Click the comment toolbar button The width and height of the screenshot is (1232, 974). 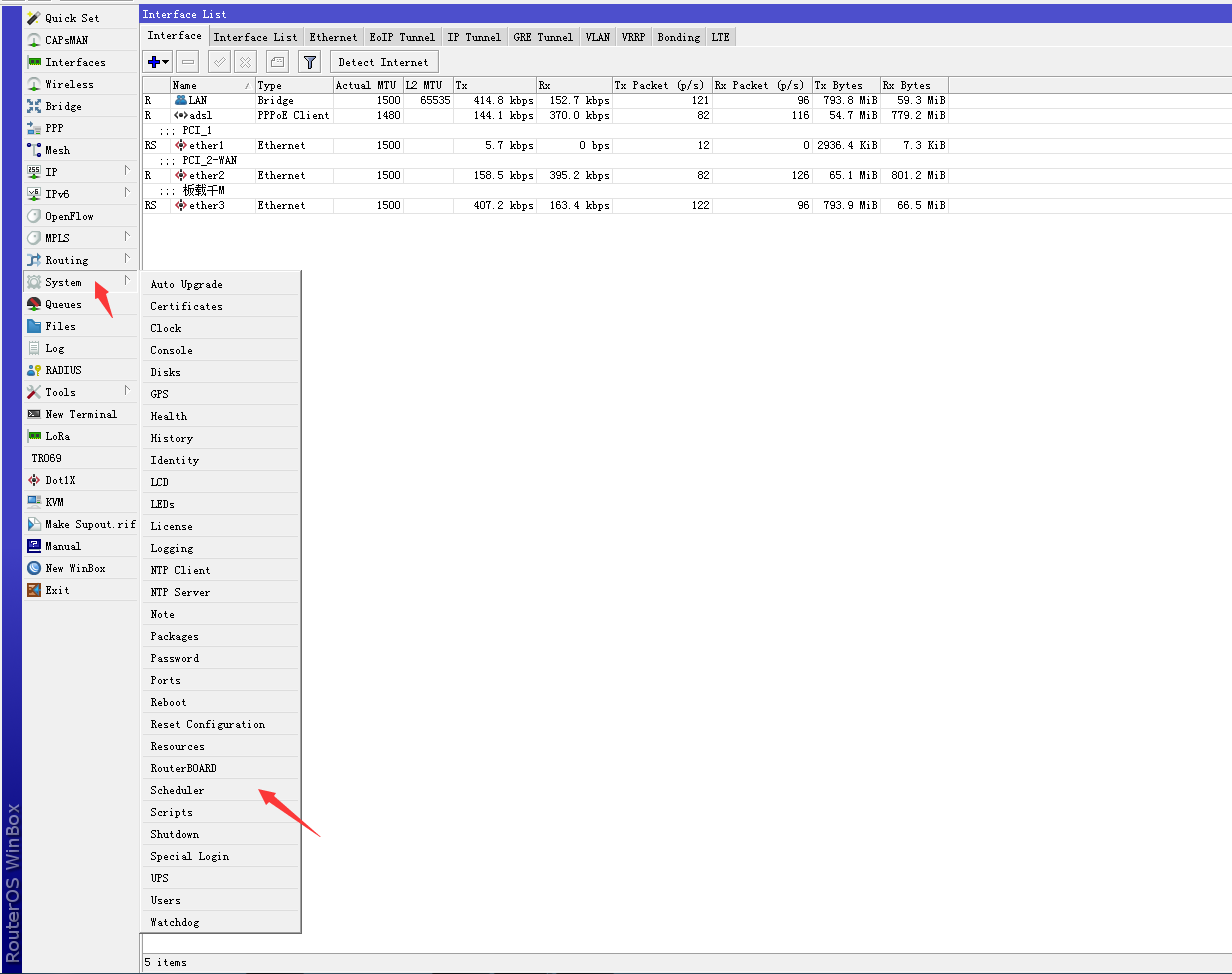click(278, 62)
